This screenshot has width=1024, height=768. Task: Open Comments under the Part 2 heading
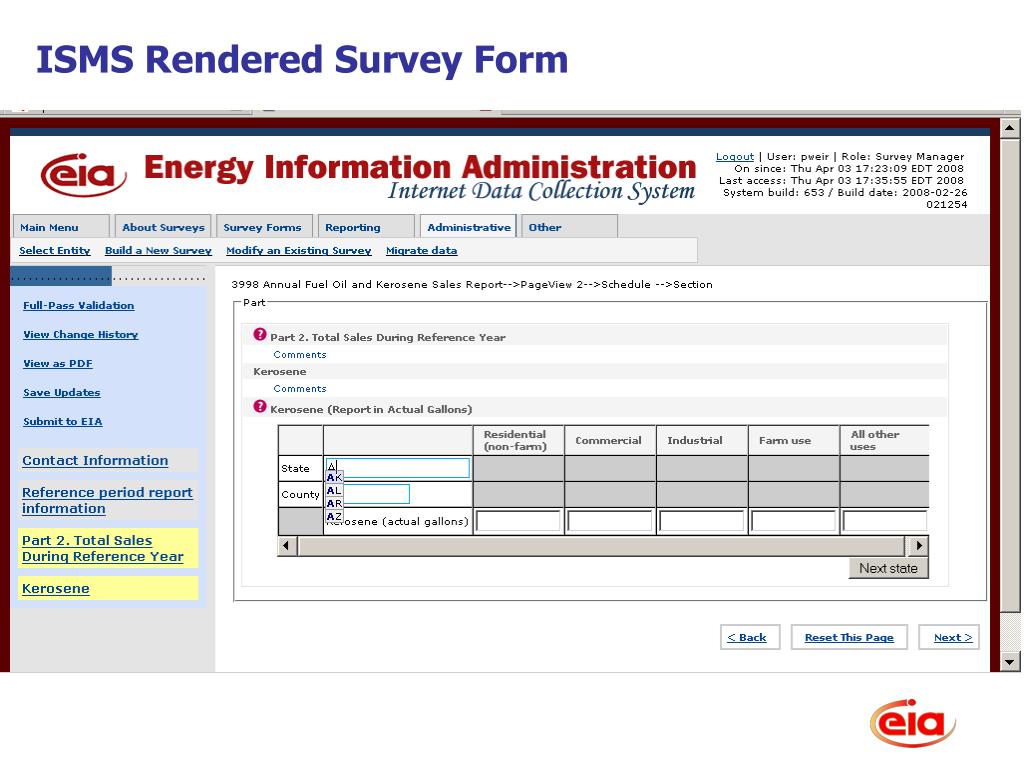pos(300,355)
